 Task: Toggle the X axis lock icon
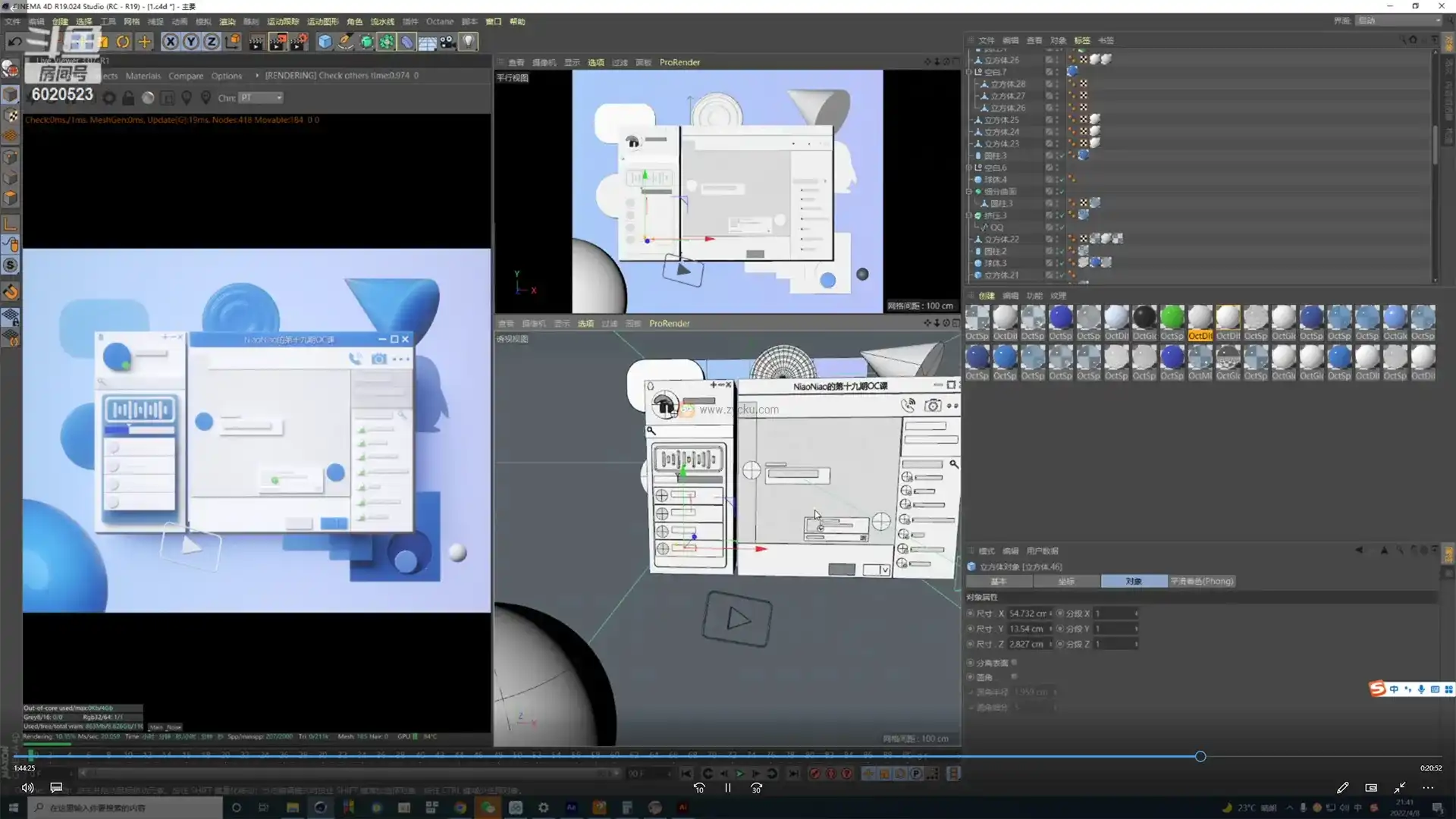click(170, 42)
